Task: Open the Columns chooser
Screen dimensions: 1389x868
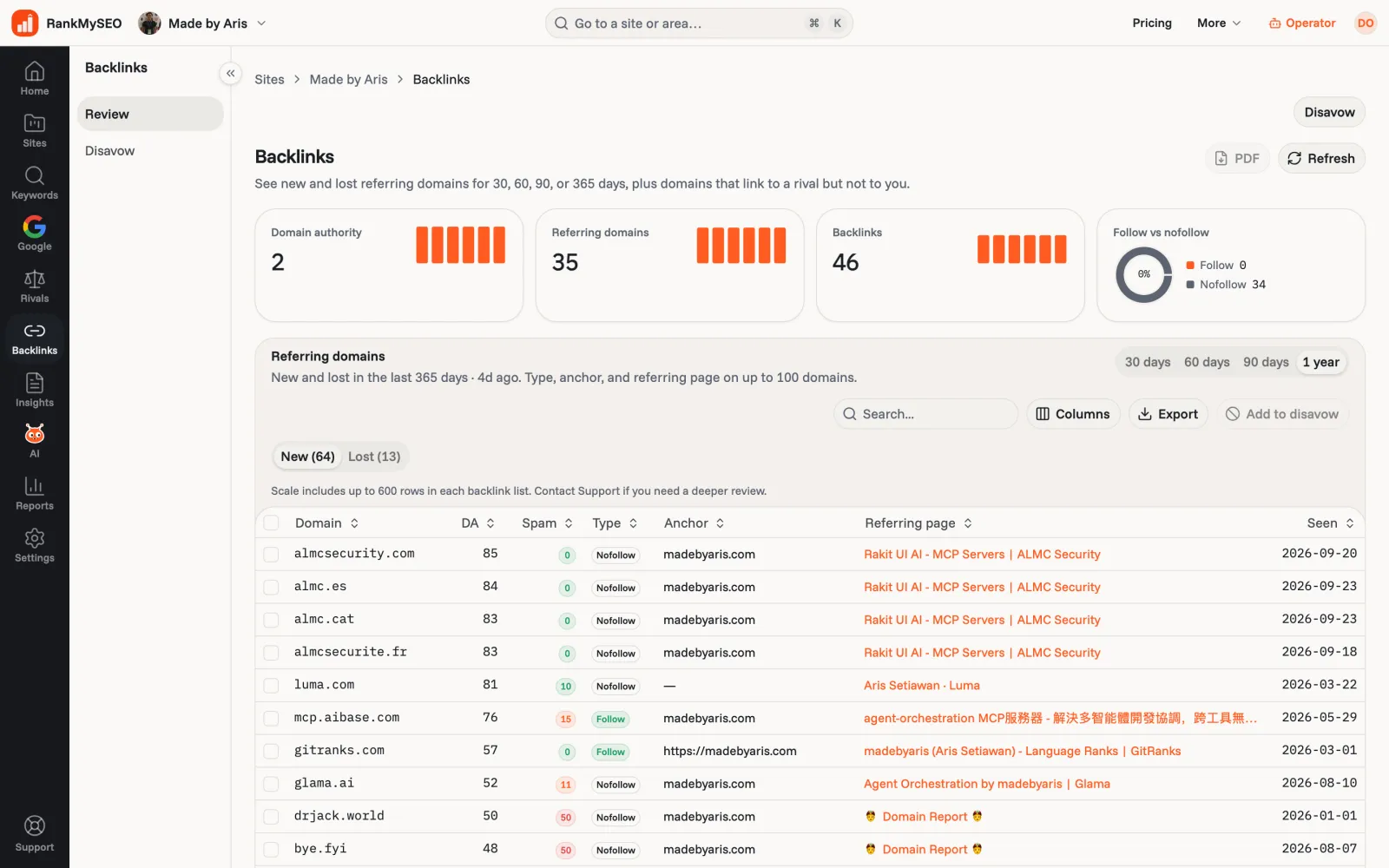Action: [x=1073, y=414]
